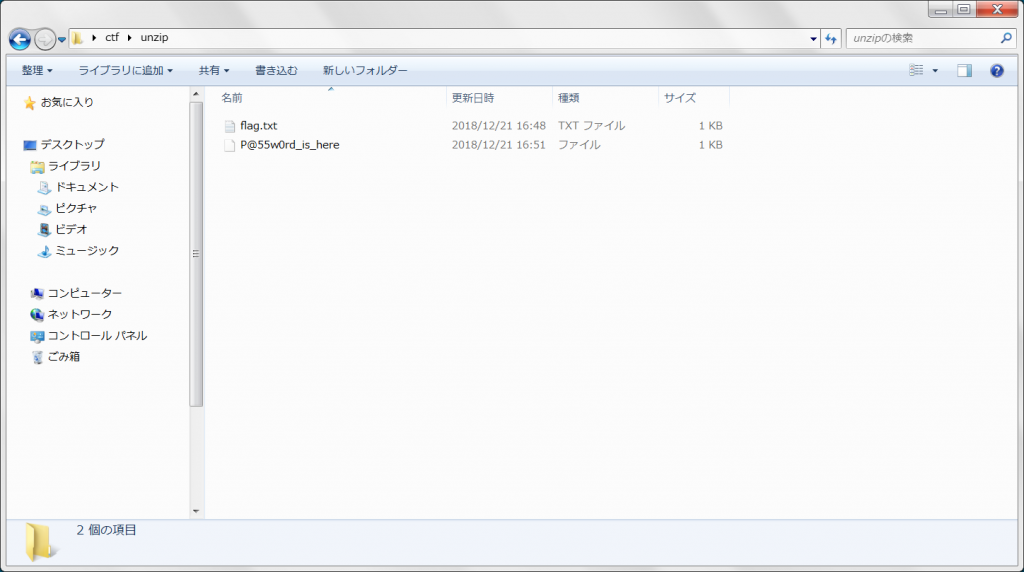
Task: Click the 書き込む button
Action: (276, 71)
